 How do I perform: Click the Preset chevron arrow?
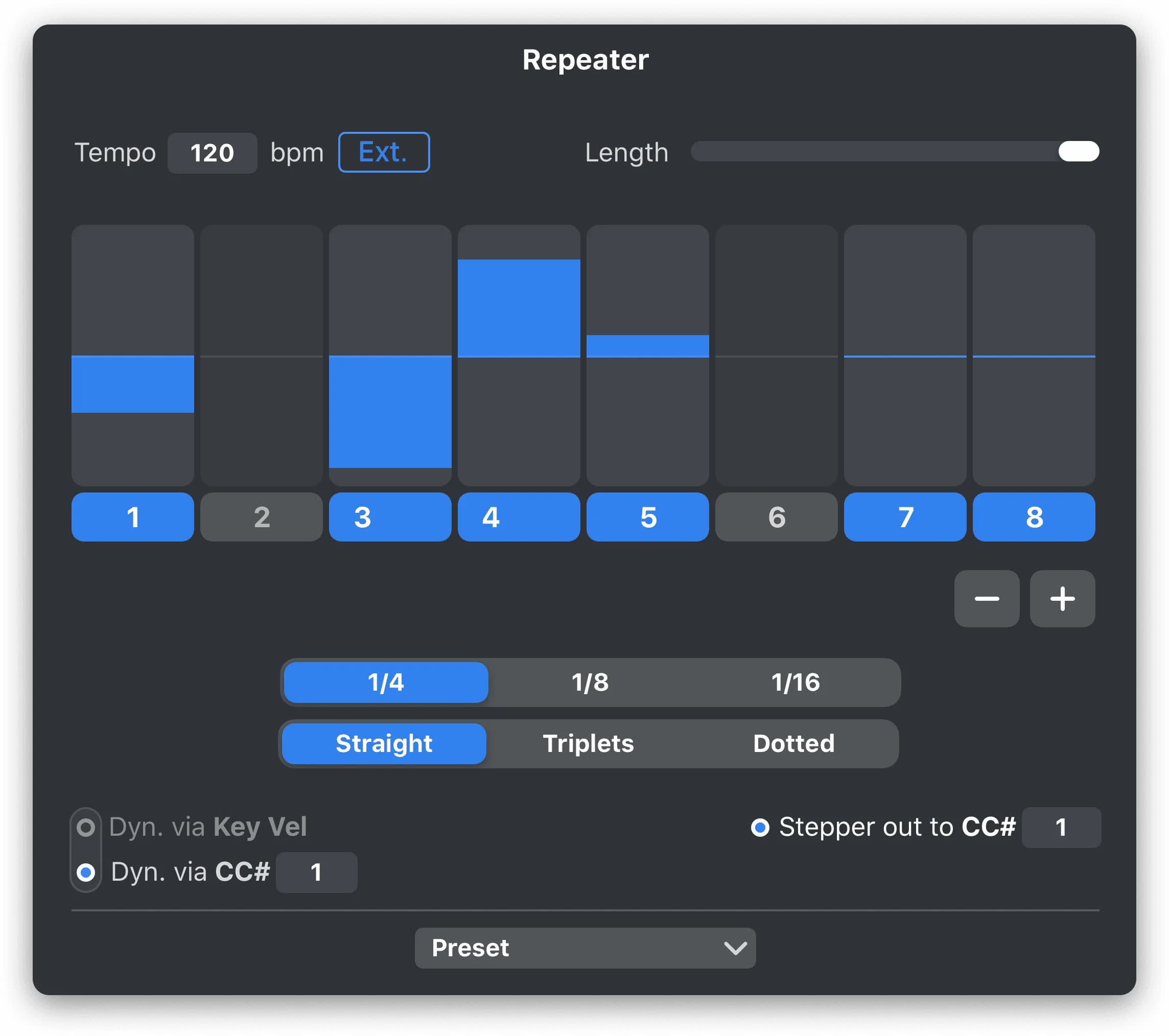pyautogui.click(x=735, y=949)
